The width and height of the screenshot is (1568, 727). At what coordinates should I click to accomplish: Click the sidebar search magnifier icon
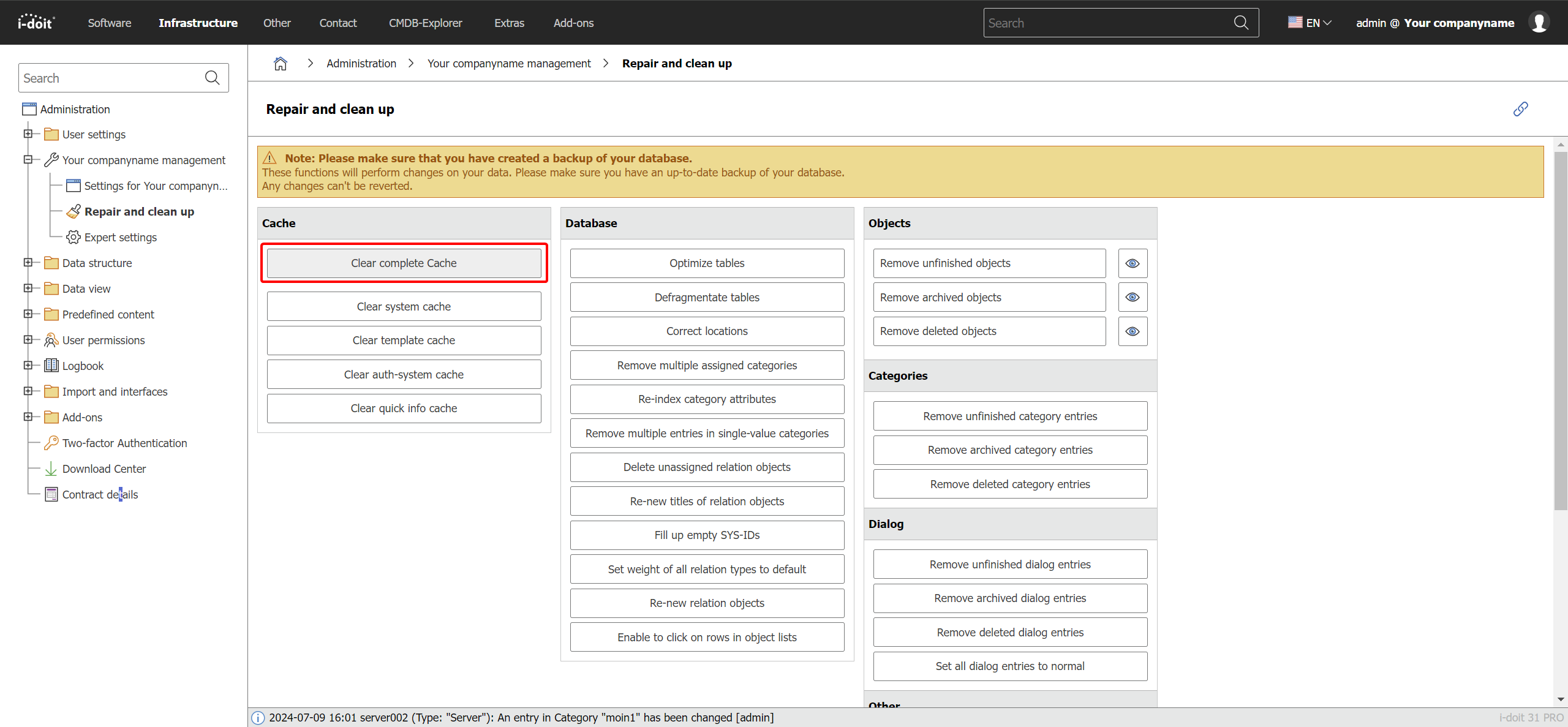212,78
